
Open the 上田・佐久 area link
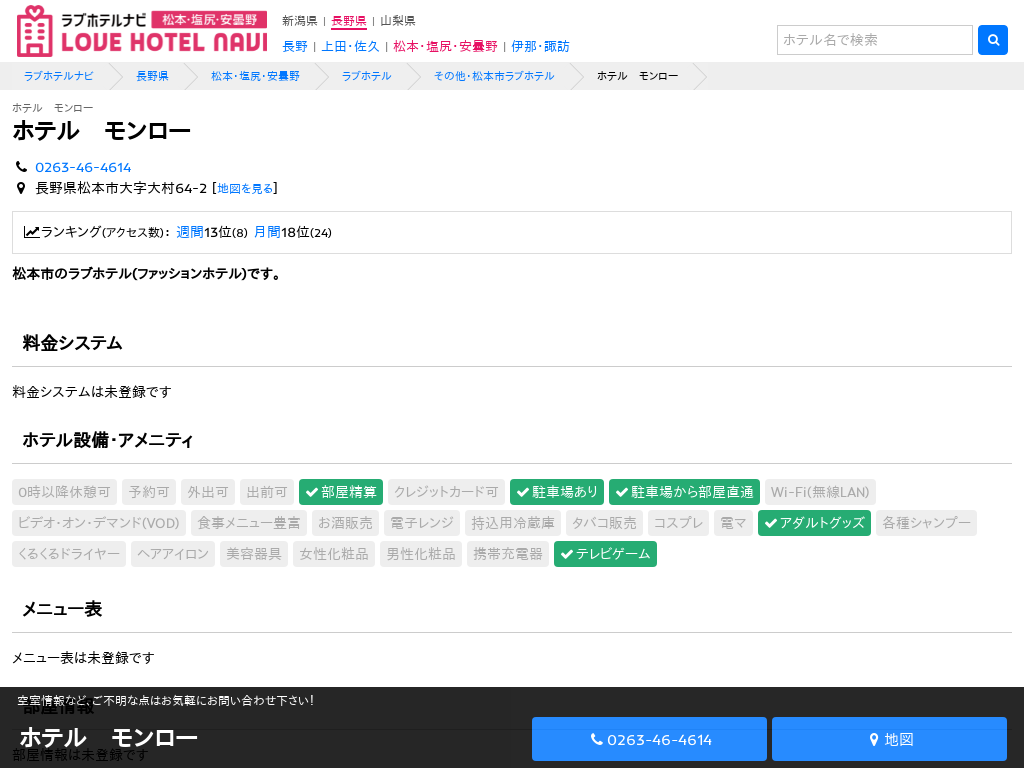[x=350, y=46]
